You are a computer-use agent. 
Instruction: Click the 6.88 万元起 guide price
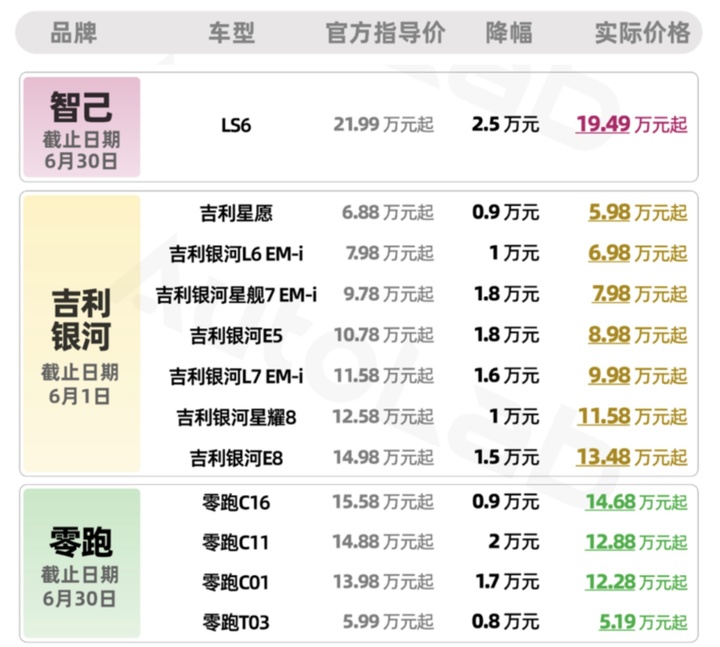[x=388, y=213]
